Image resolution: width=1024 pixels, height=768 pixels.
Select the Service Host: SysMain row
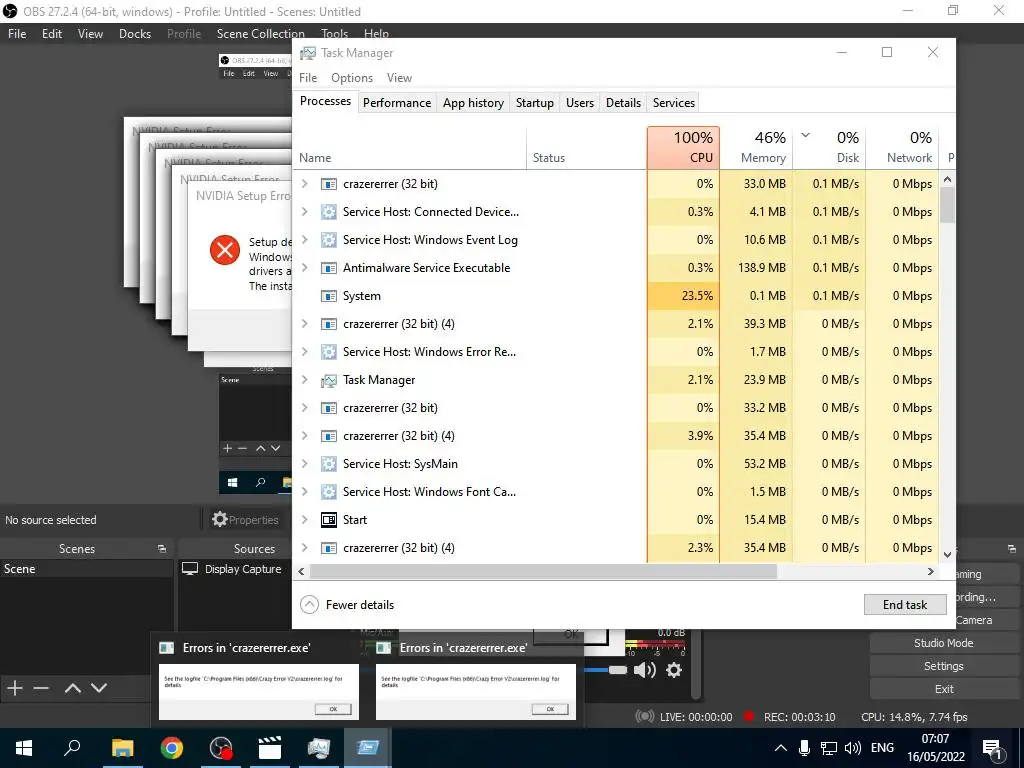pos(616,464)
